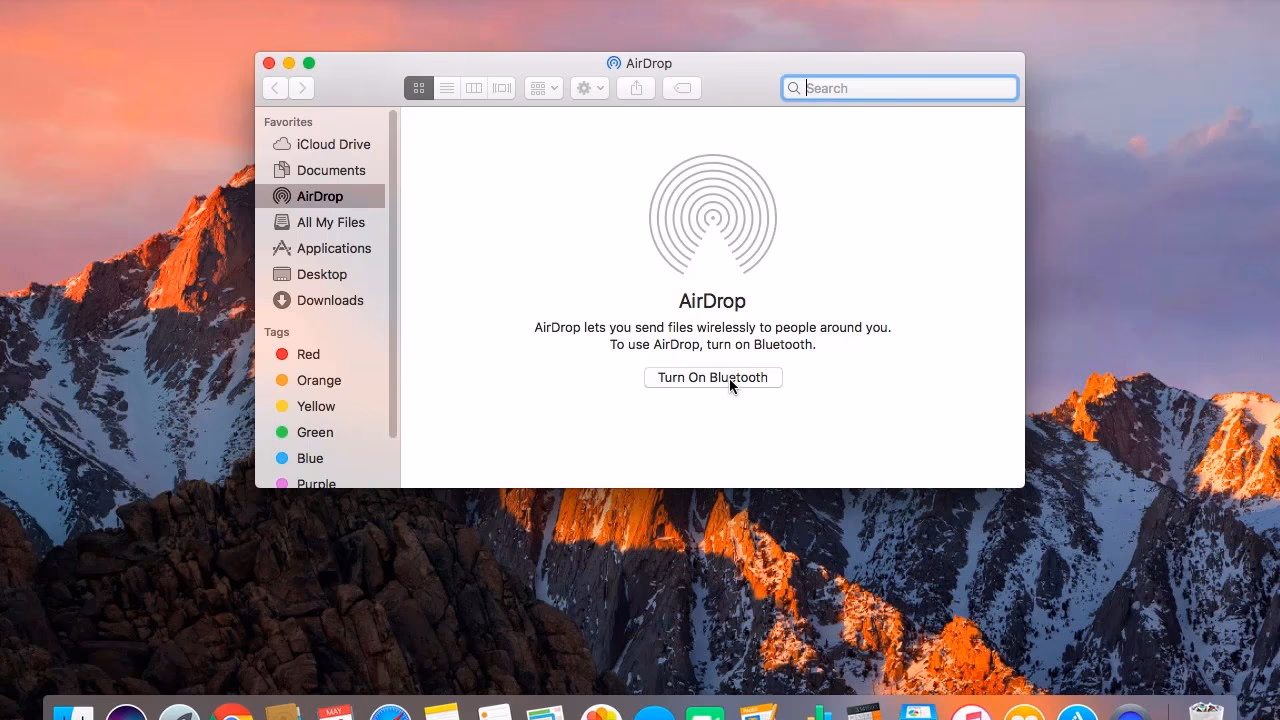1280x720 pixels.
Task: Open the Share menu from the toolbar
Action: coord(636,88)
